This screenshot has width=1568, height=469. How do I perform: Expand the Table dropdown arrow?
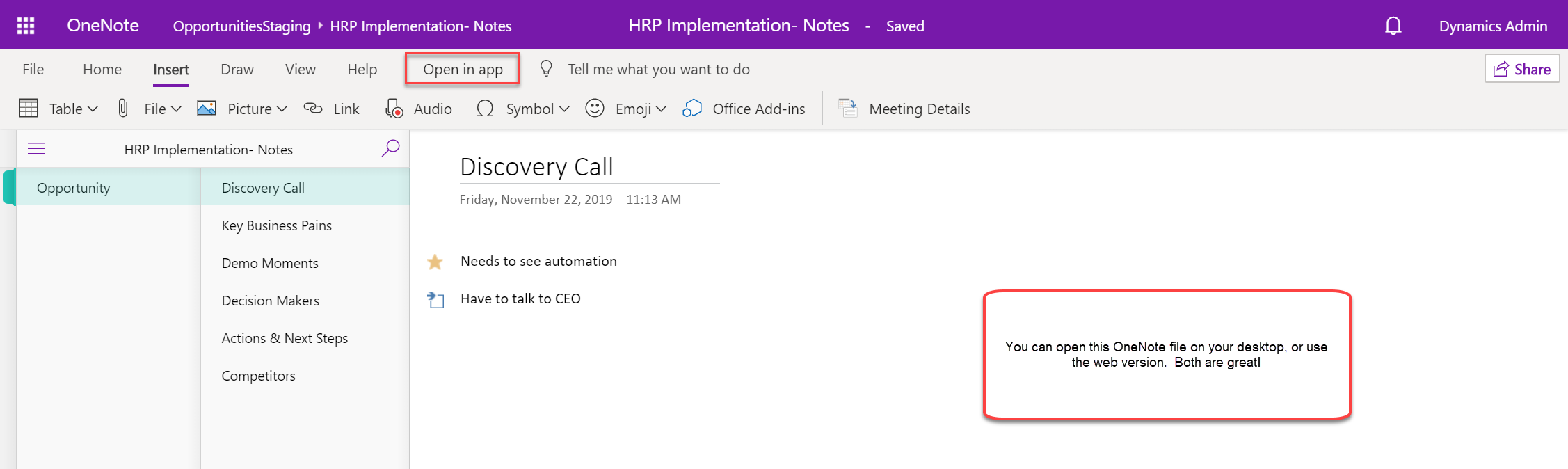click(x=93, y=109)
